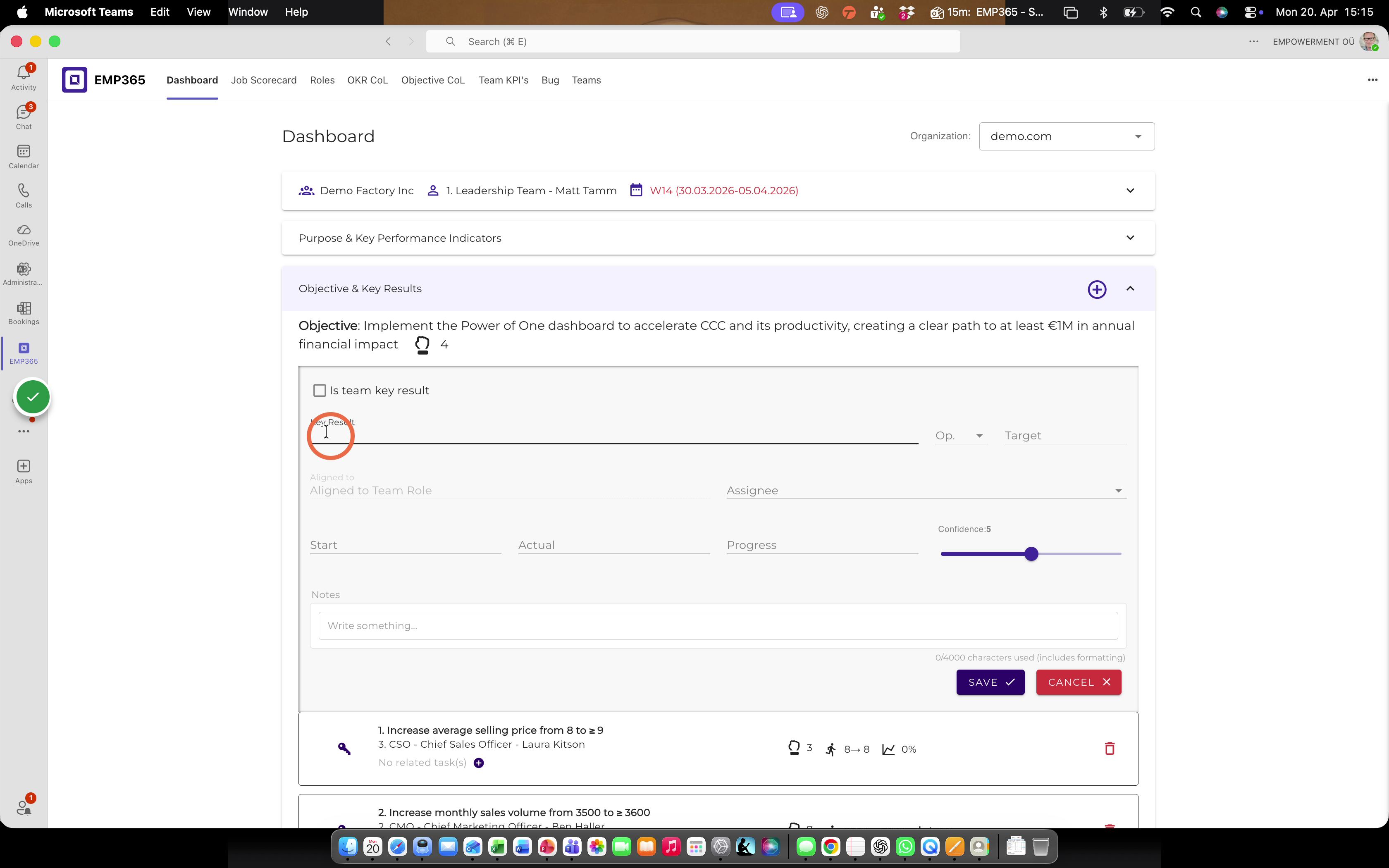Click objective confidence fist icon
The height and width of the screenshot is (868, 1389).
pyautogui.click(x=422, y=344)
